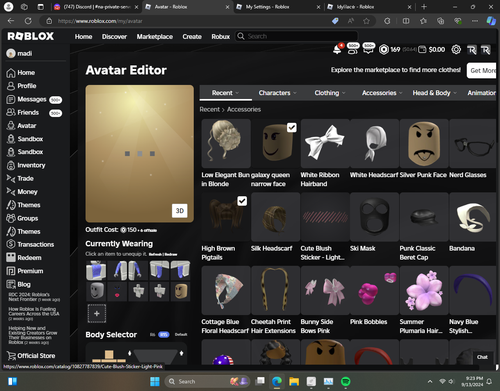Open Create in the top navigation
The width and height of the screenshot is (500, 391).
(192, 37)
